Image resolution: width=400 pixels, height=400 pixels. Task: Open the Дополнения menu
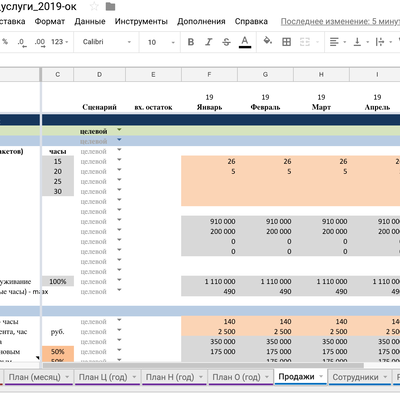(x=201, y=21)
